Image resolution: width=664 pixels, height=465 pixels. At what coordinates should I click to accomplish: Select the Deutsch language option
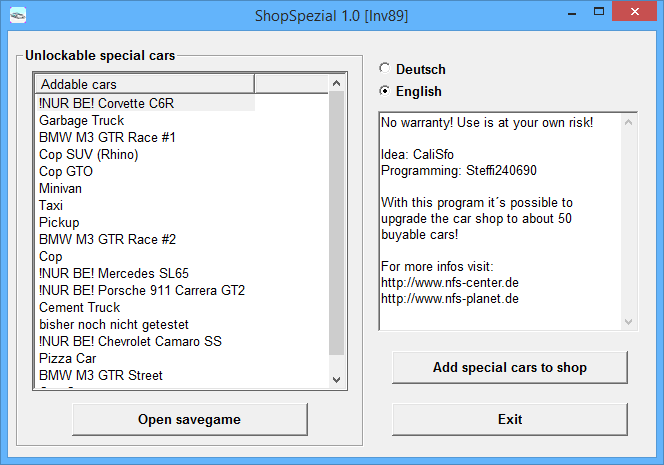click(385, 69)
